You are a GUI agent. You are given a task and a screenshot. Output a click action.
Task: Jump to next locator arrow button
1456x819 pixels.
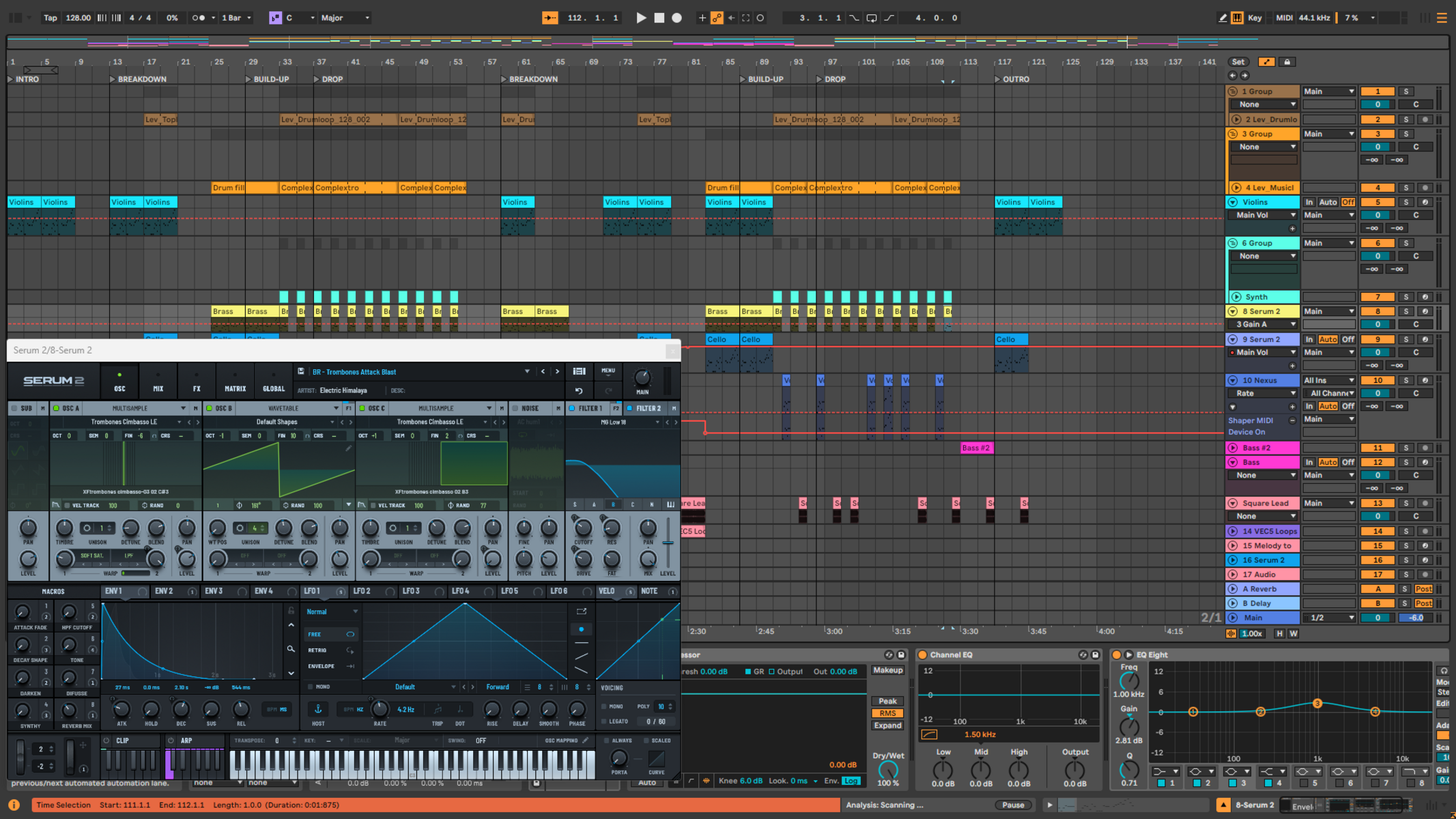1244,76
